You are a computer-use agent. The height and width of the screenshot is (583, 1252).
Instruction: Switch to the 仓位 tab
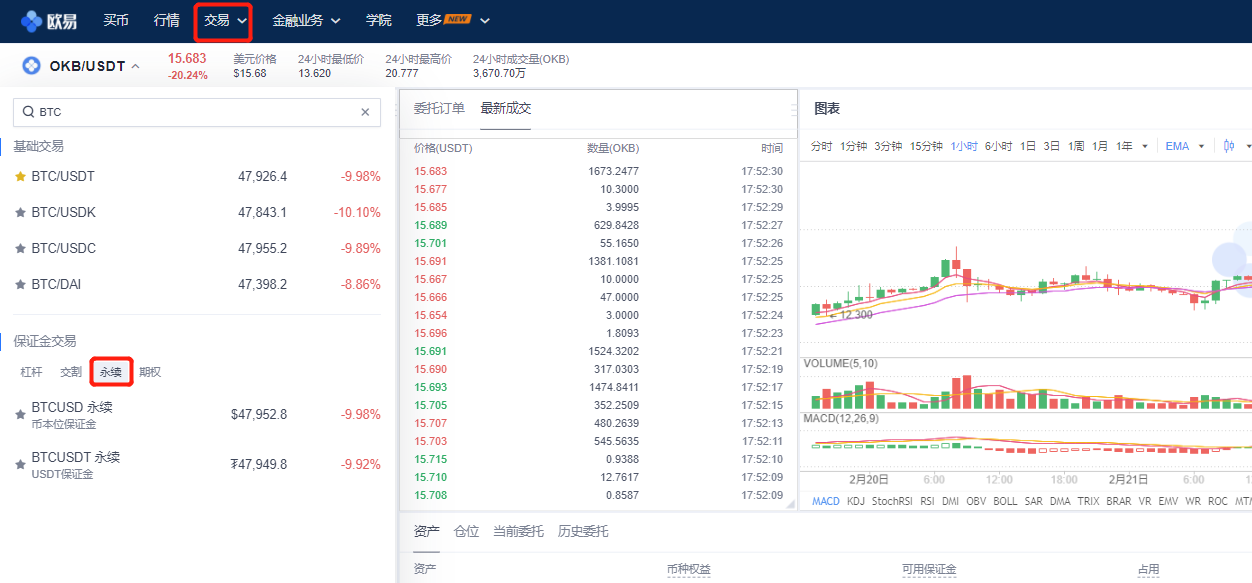pos(466,531)
